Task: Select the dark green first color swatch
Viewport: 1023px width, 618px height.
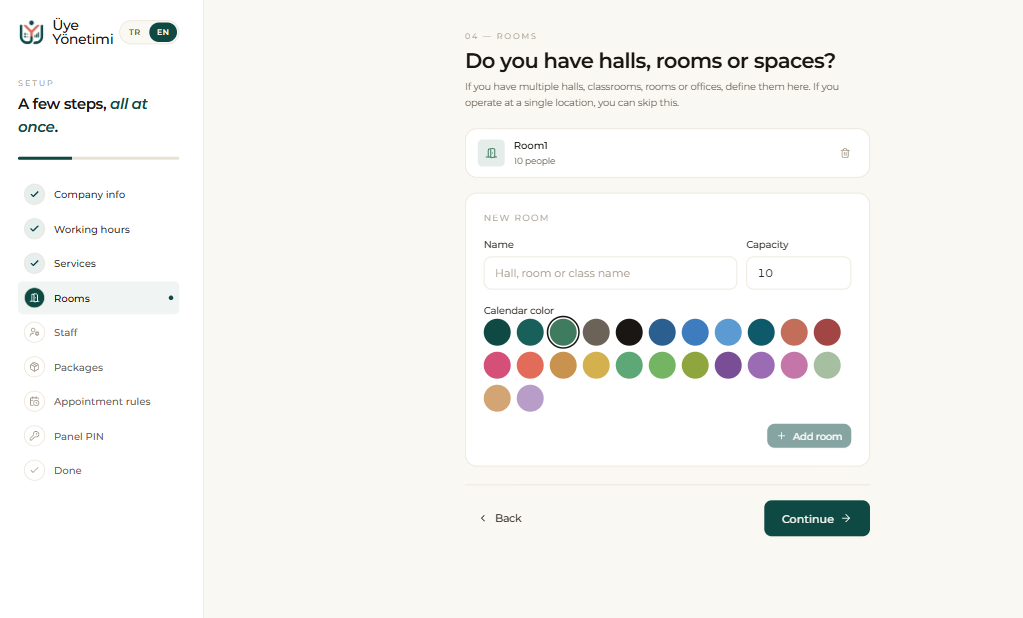Action: pos(497,332)
